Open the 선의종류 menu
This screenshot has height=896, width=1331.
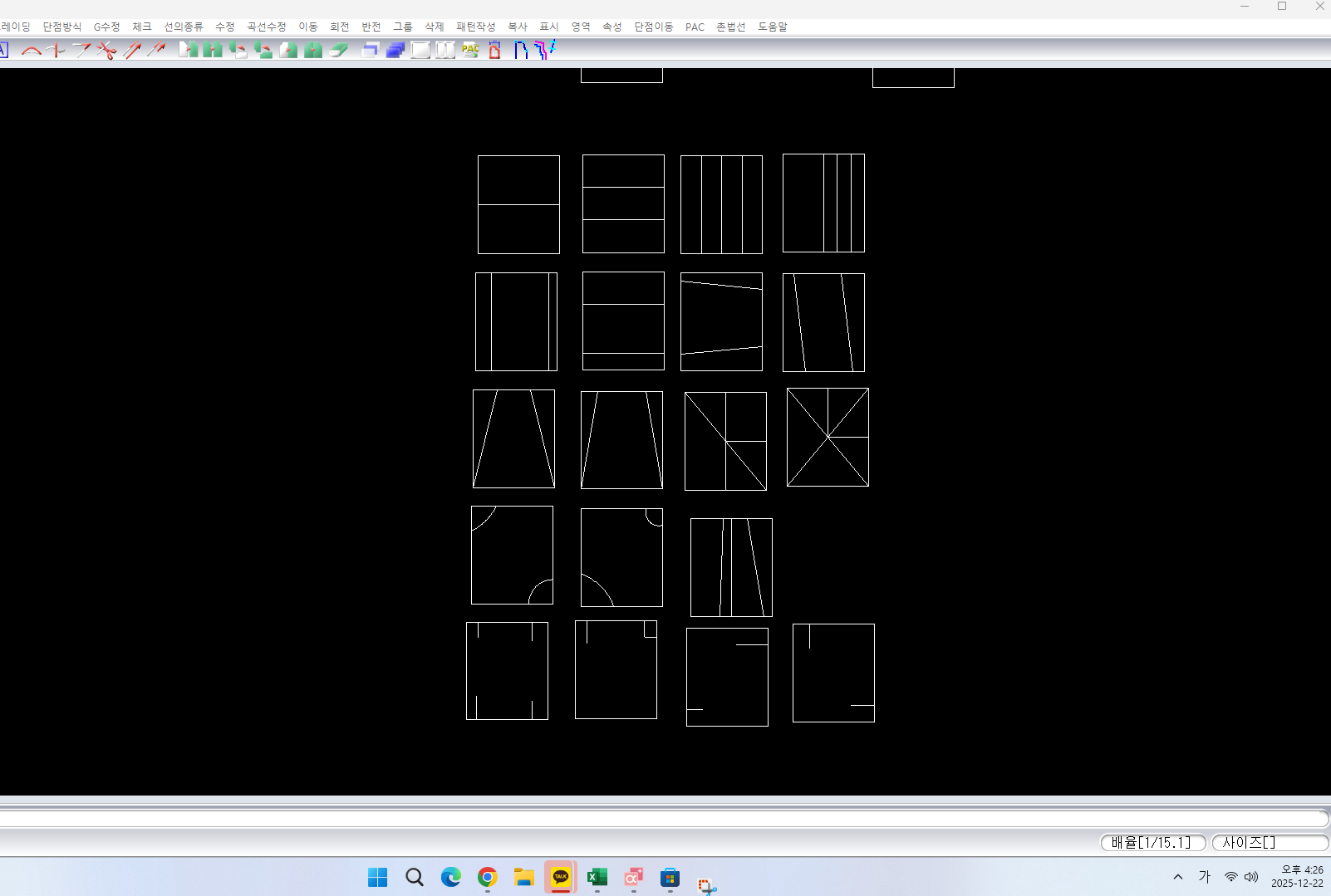(x=183, y=27)
